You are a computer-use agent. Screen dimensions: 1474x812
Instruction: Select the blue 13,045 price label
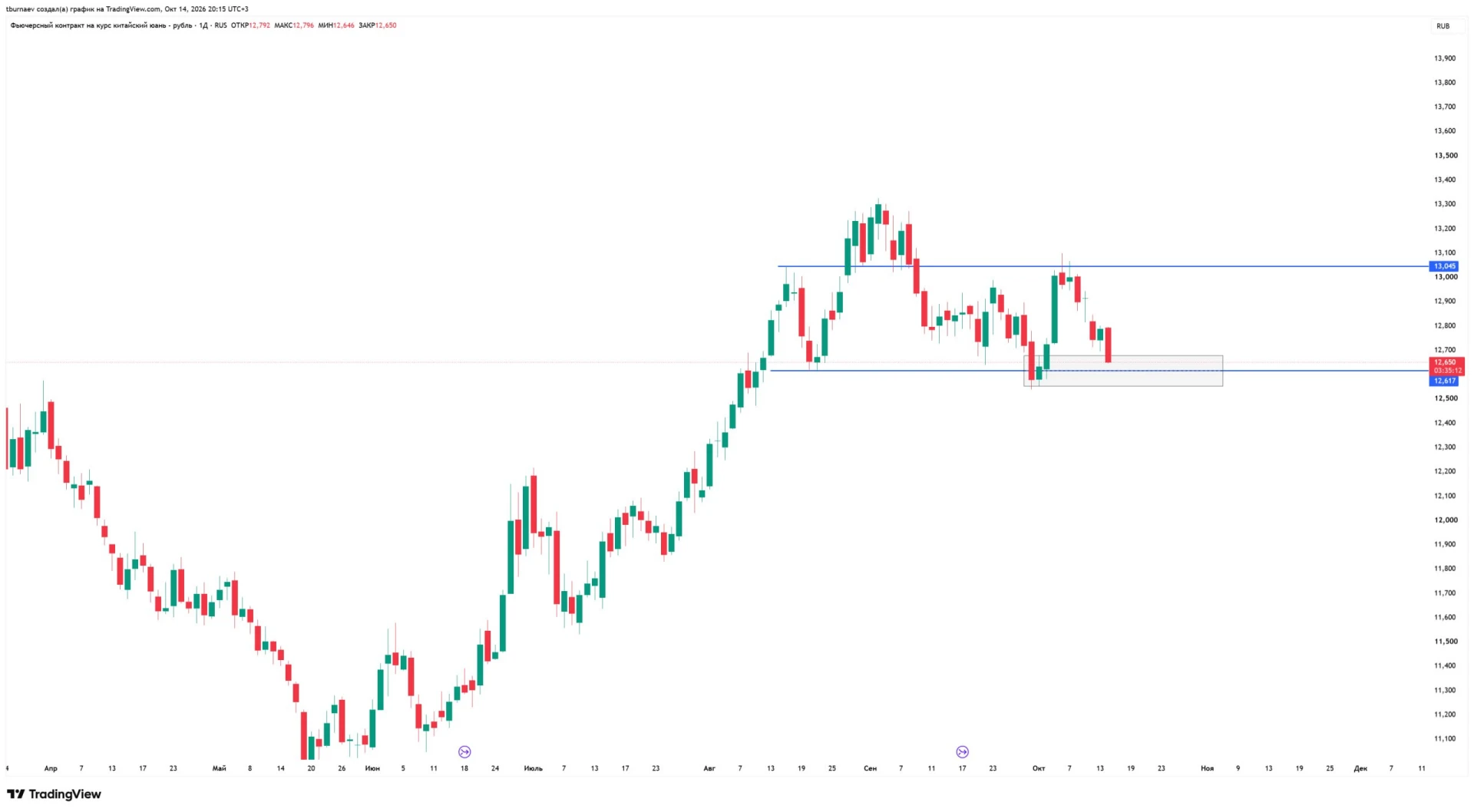[1445, 266]
